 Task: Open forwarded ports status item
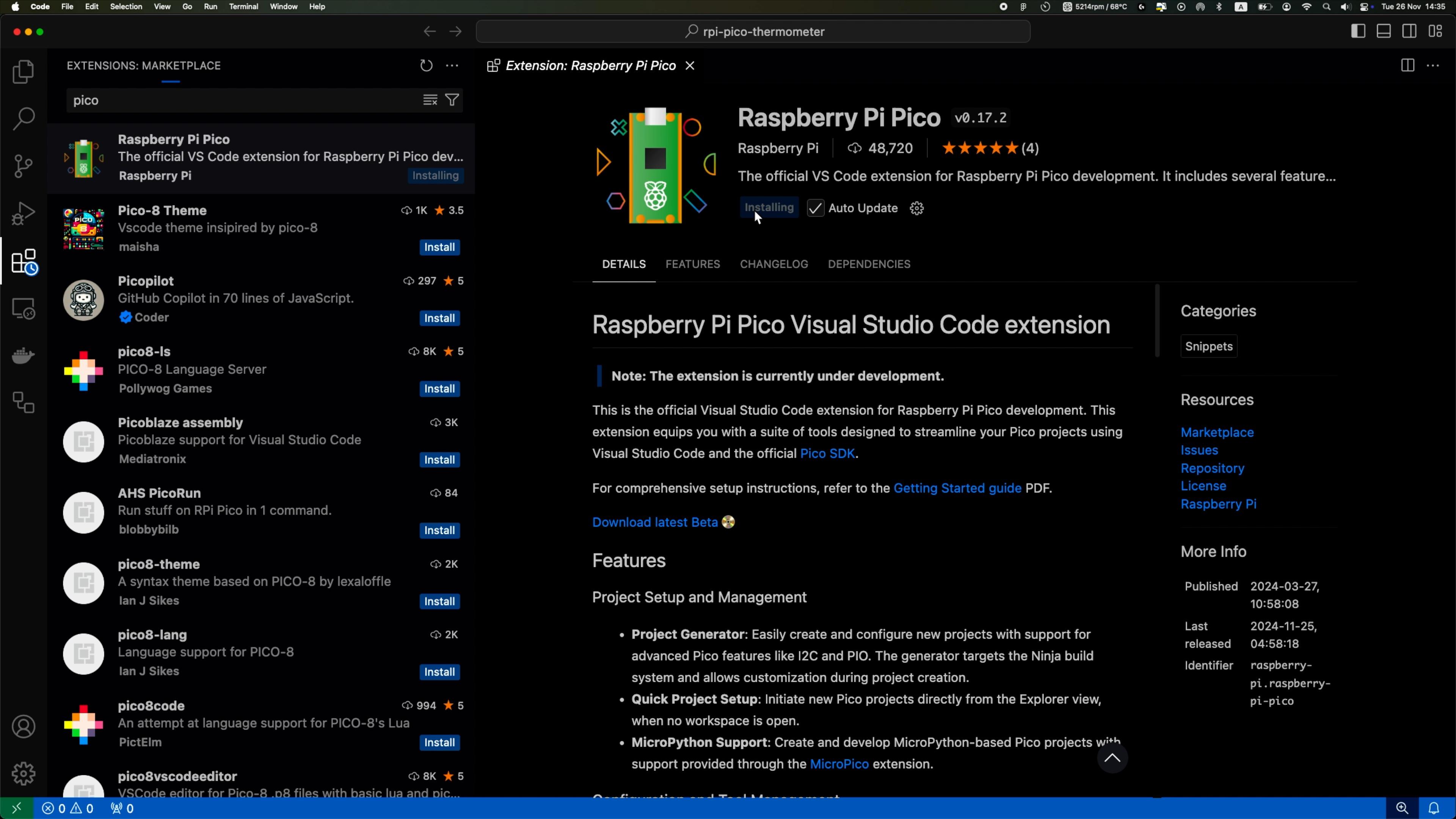(122, 808)
